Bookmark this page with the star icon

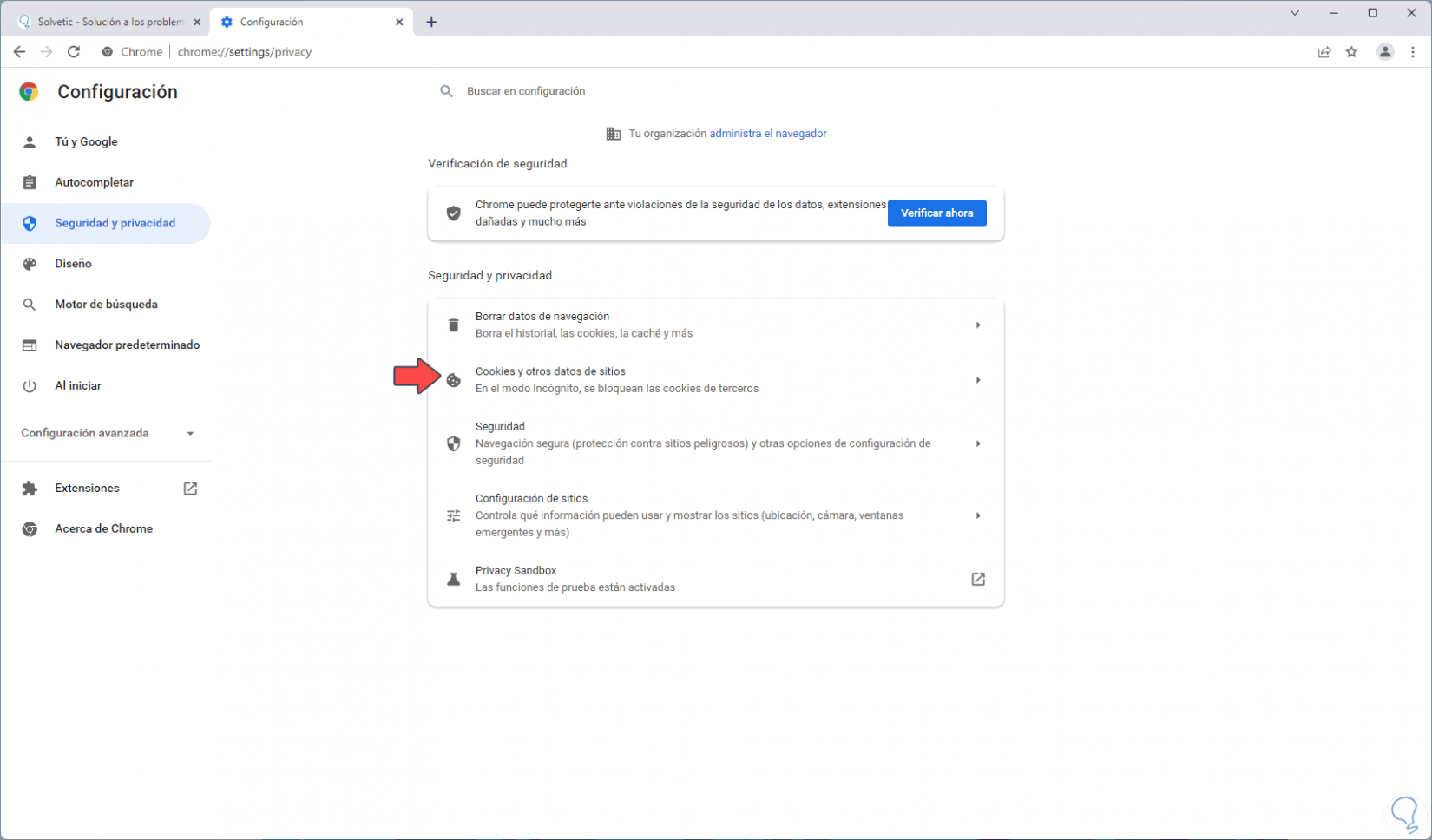[x=1352, y=52]
